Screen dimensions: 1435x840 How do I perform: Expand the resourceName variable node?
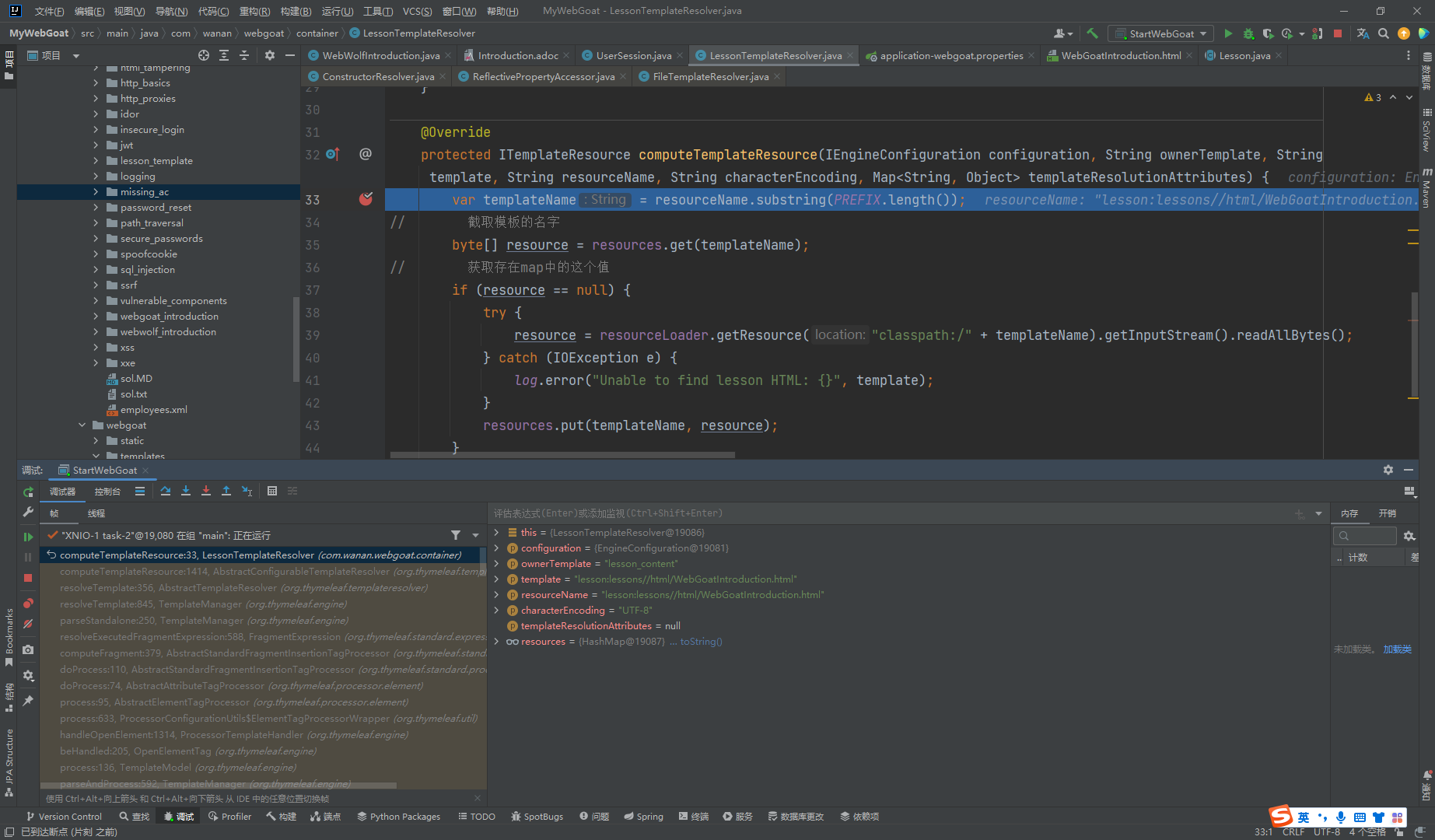[496, 595]
